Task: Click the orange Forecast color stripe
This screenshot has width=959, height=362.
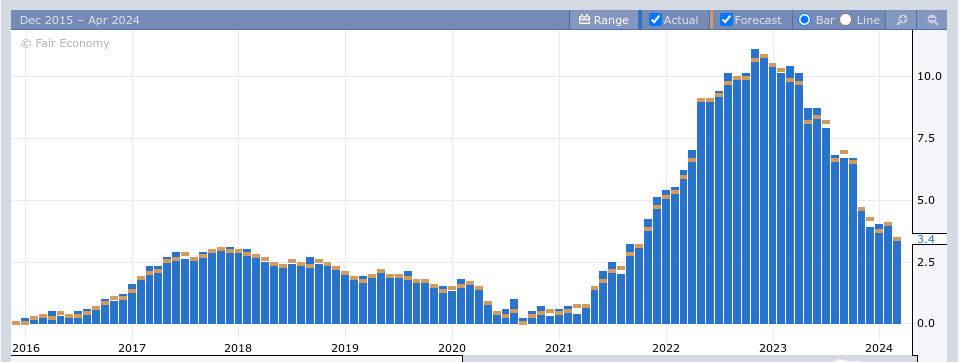Action: pyautogui.click(x=711, y=20)
